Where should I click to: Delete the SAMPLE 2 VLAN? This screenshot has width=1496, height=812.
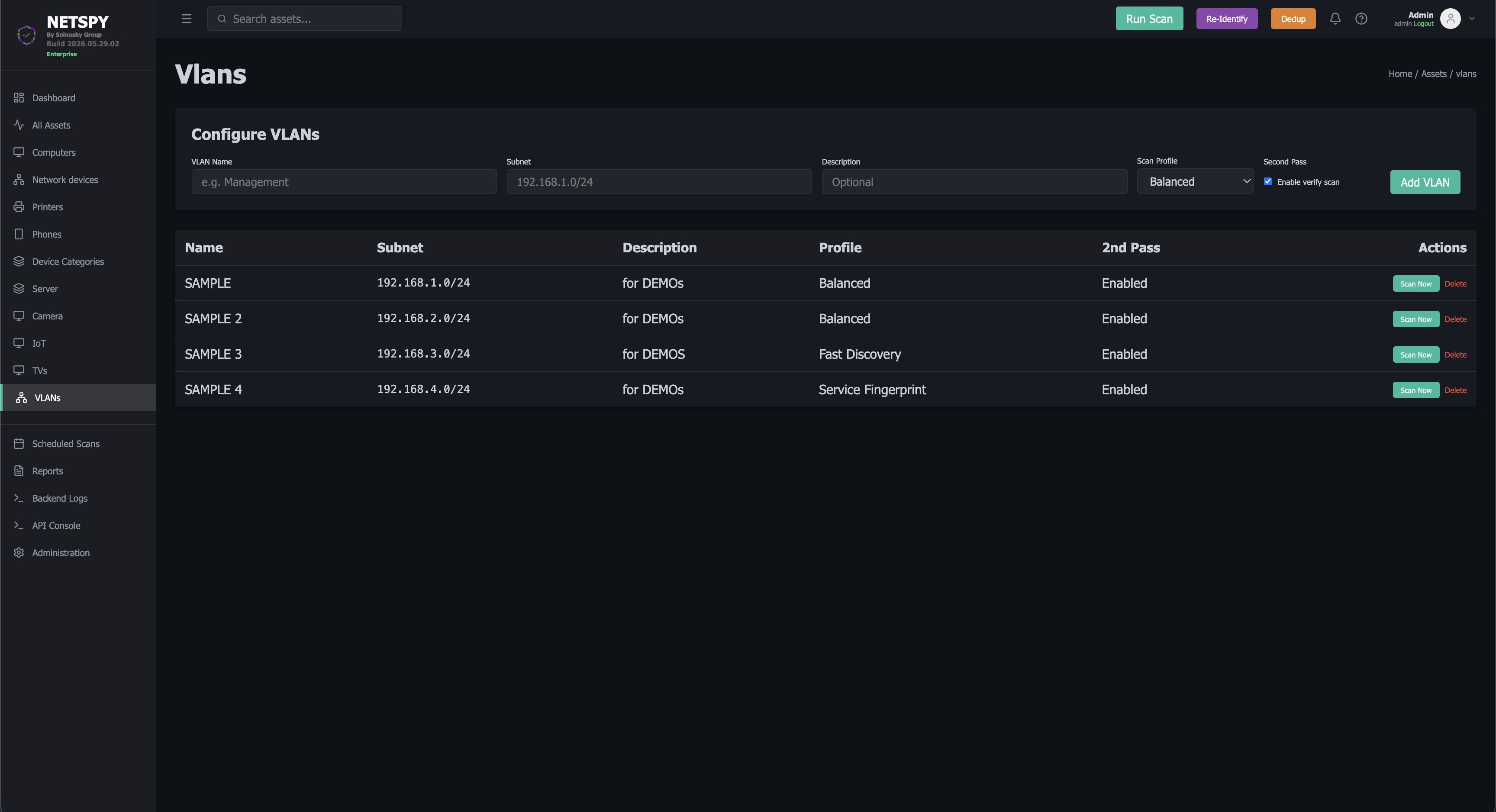tap(1455, 319)
